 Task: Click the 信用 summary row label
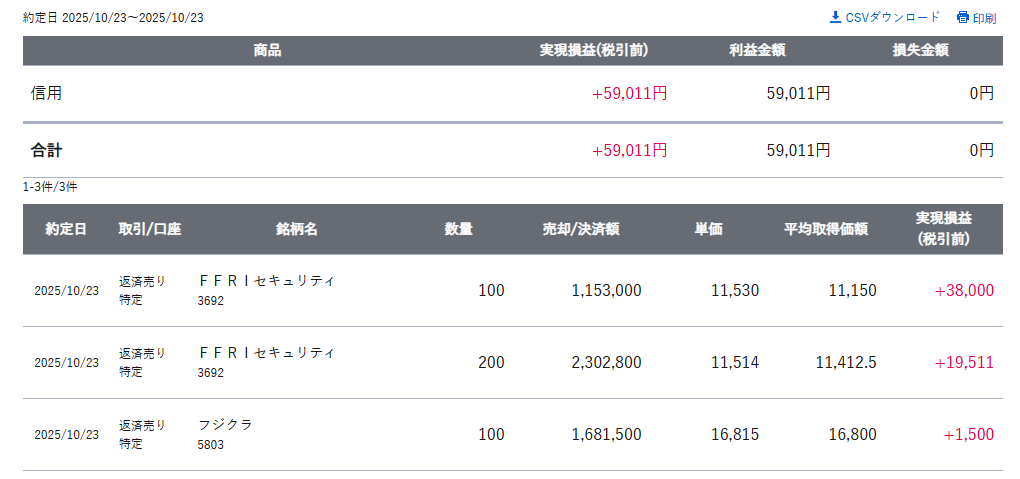coord(47,93)
